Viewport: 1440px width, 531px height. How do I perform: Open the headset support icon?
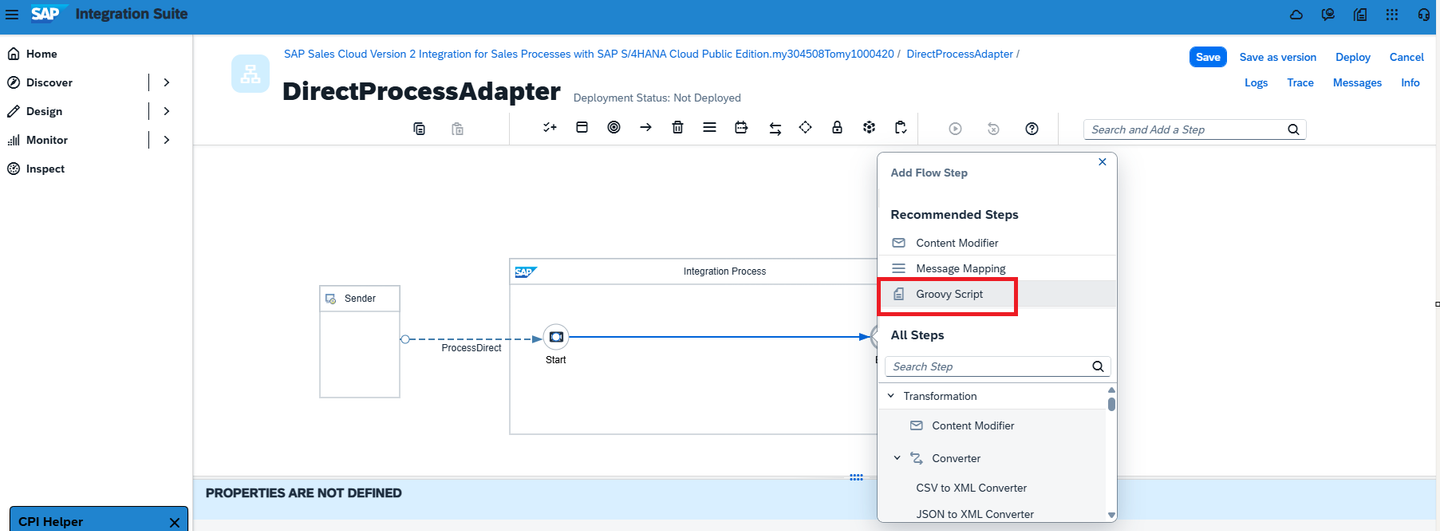point(1424,15)
